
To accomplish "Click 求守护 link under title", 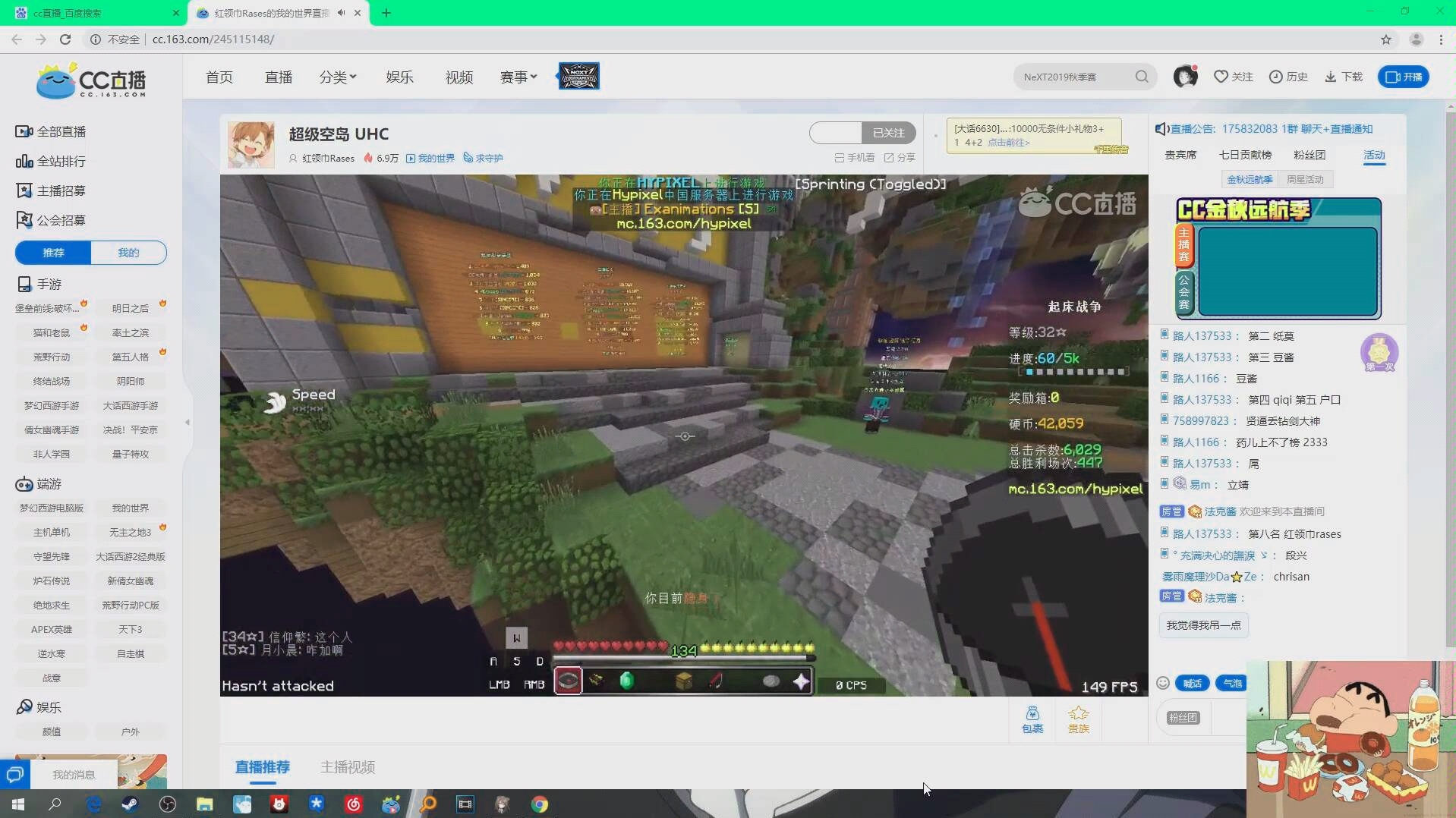I will pyautogui.click(x=483, y=158).
